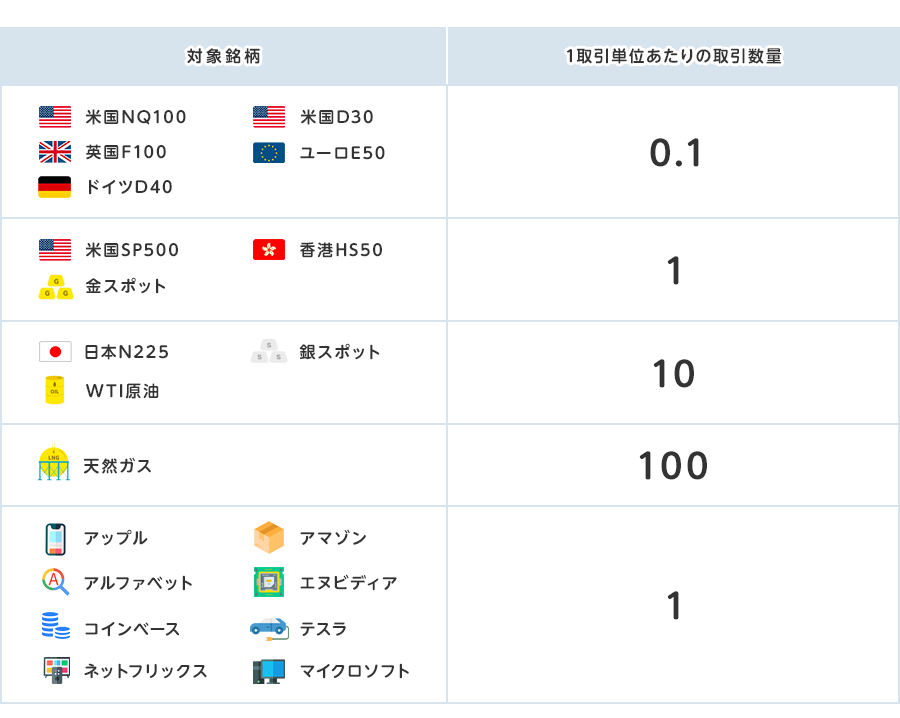Click the blue car icon for テスラ
Screen dimensions: 900x718
(269, 629)
